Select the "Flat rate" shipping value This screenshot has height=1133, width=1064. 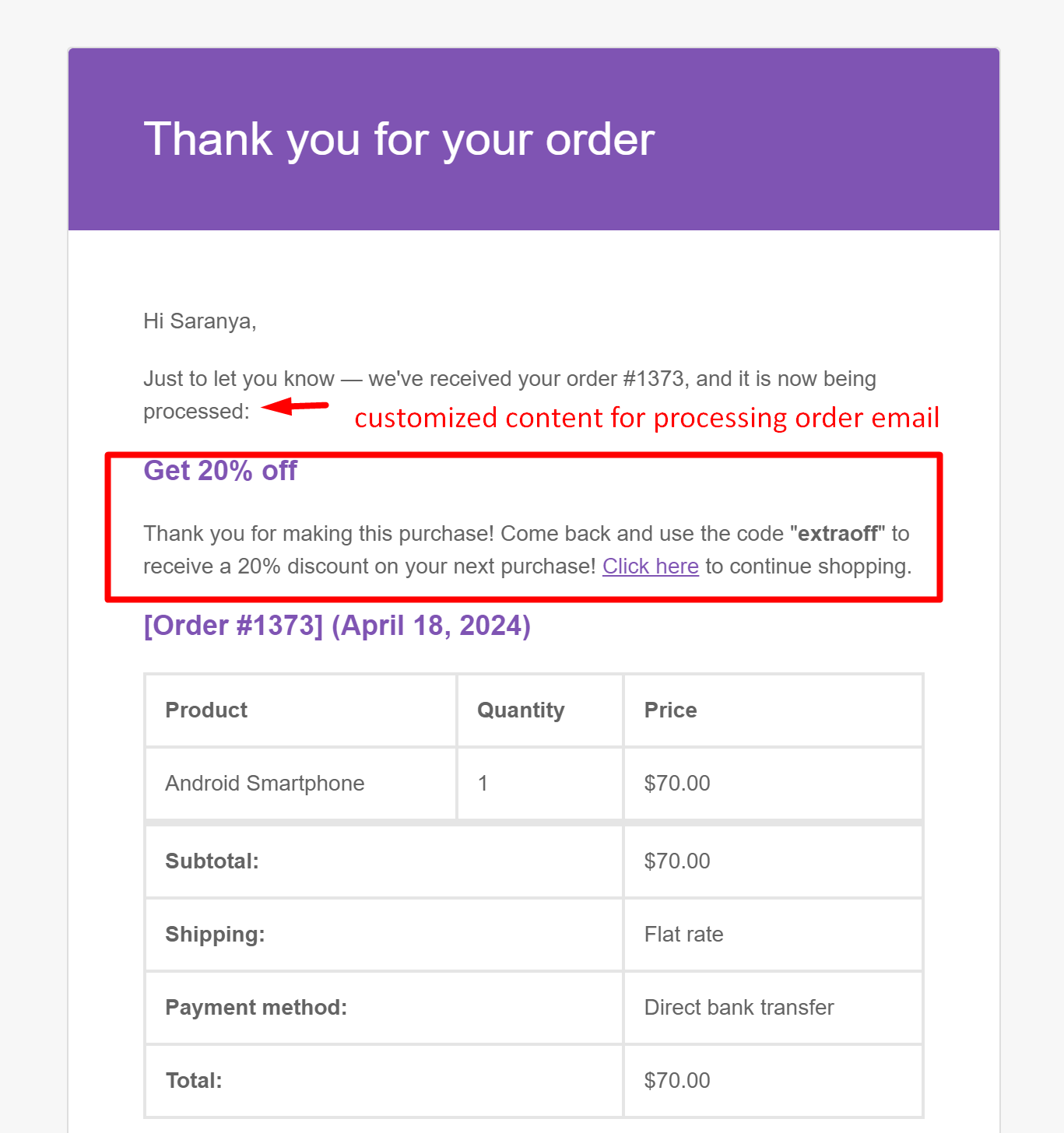tap(683, 935)
